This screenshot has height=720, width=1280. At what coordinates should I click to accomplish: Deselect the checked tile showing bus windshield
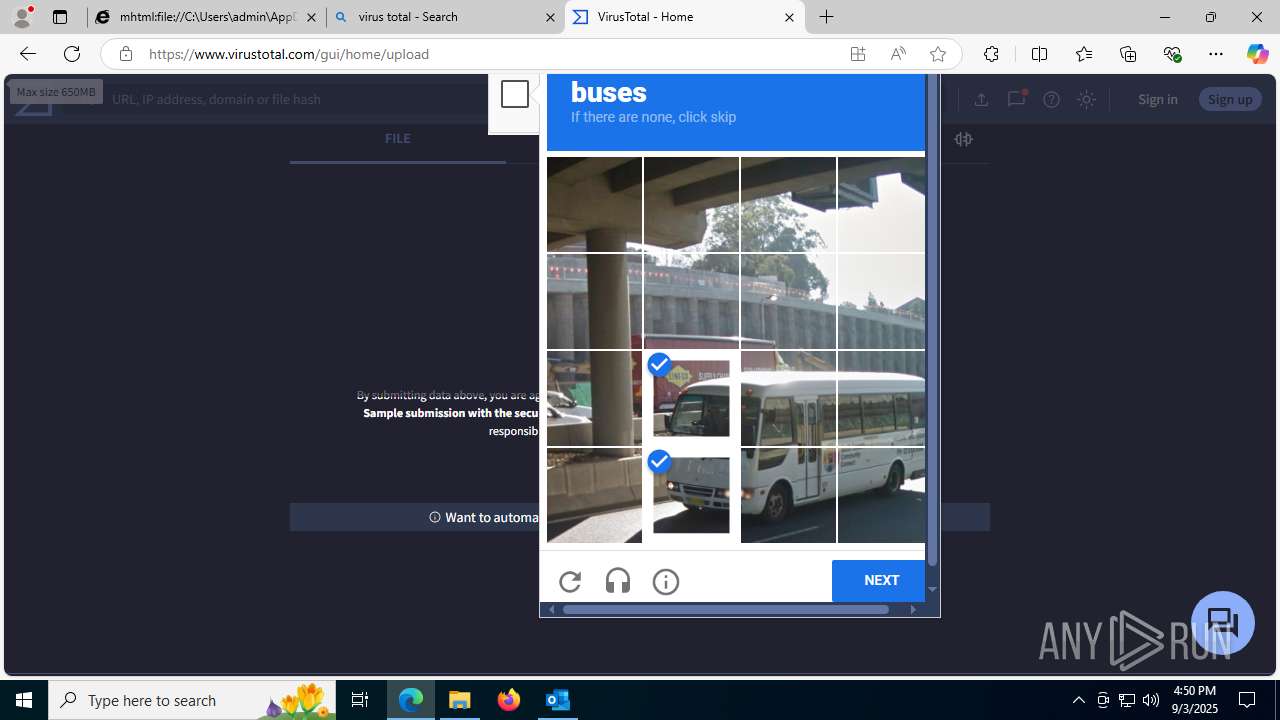point(691,398)
